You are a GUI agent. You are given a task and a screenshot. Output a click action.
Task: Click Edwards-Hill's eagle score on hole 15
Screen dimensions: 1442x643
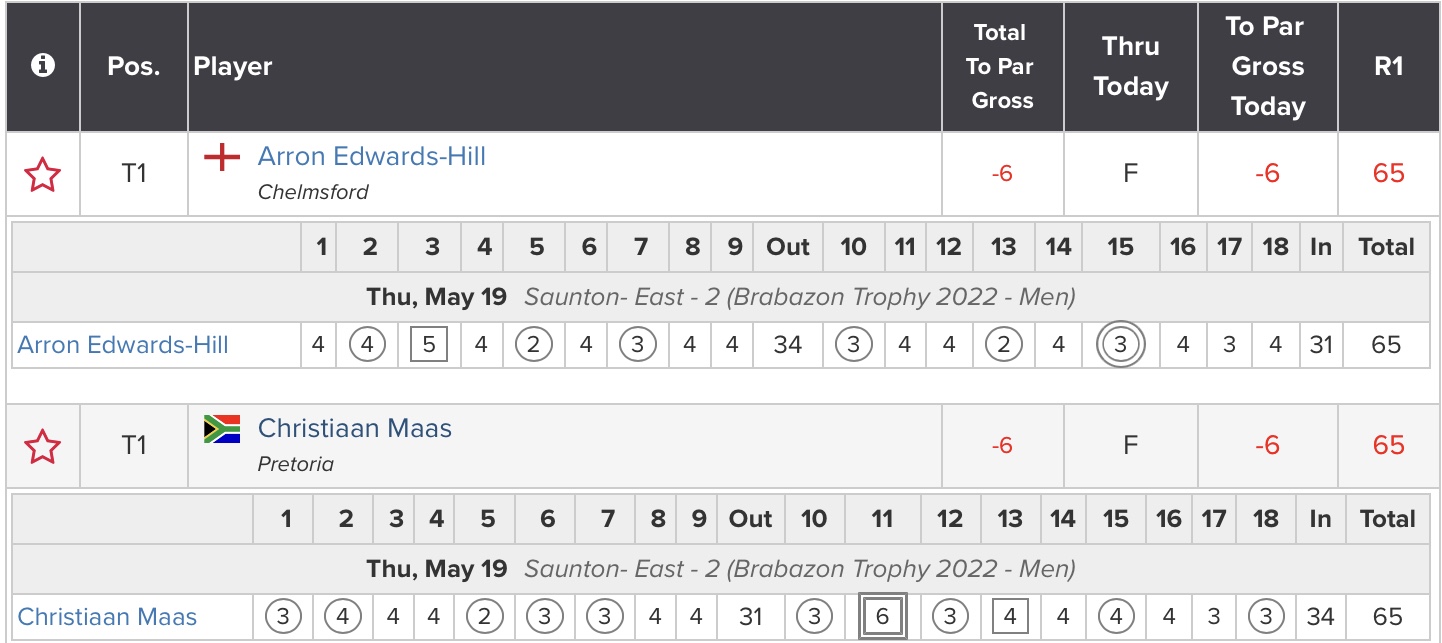pos(1120,345)
